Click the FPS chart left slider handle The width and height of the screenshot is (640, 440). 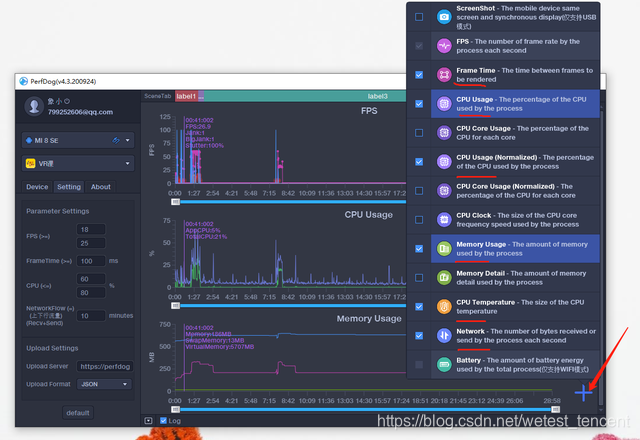coord(176,202)
